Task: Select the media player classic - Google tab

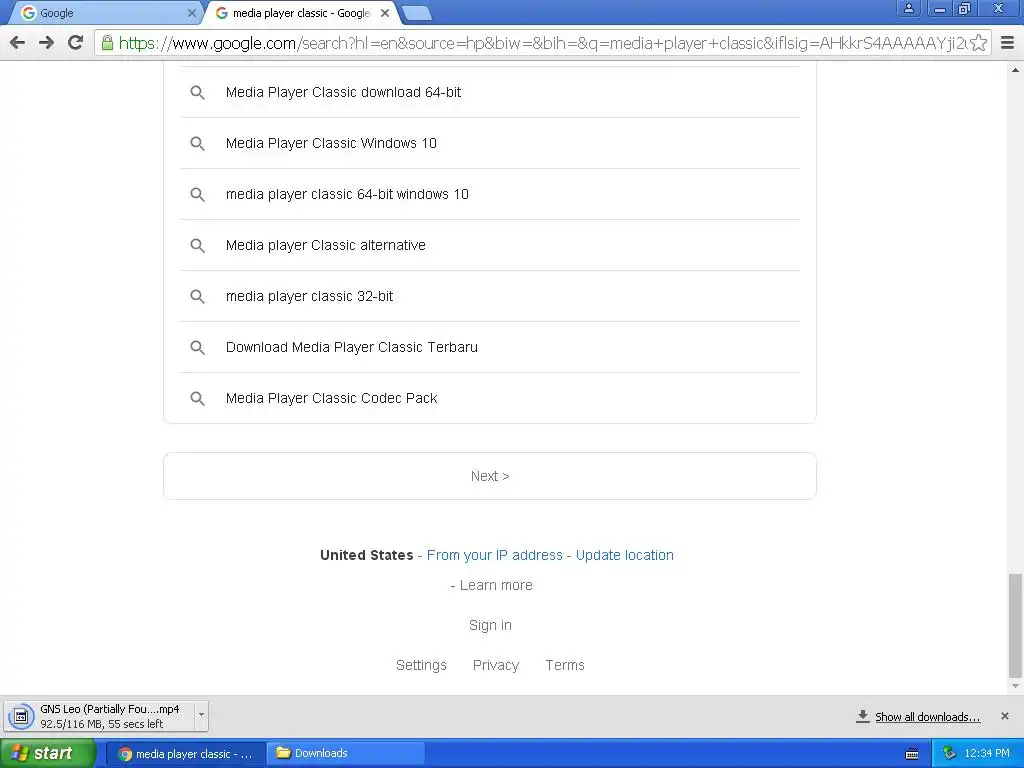Action: coord(300,13)
